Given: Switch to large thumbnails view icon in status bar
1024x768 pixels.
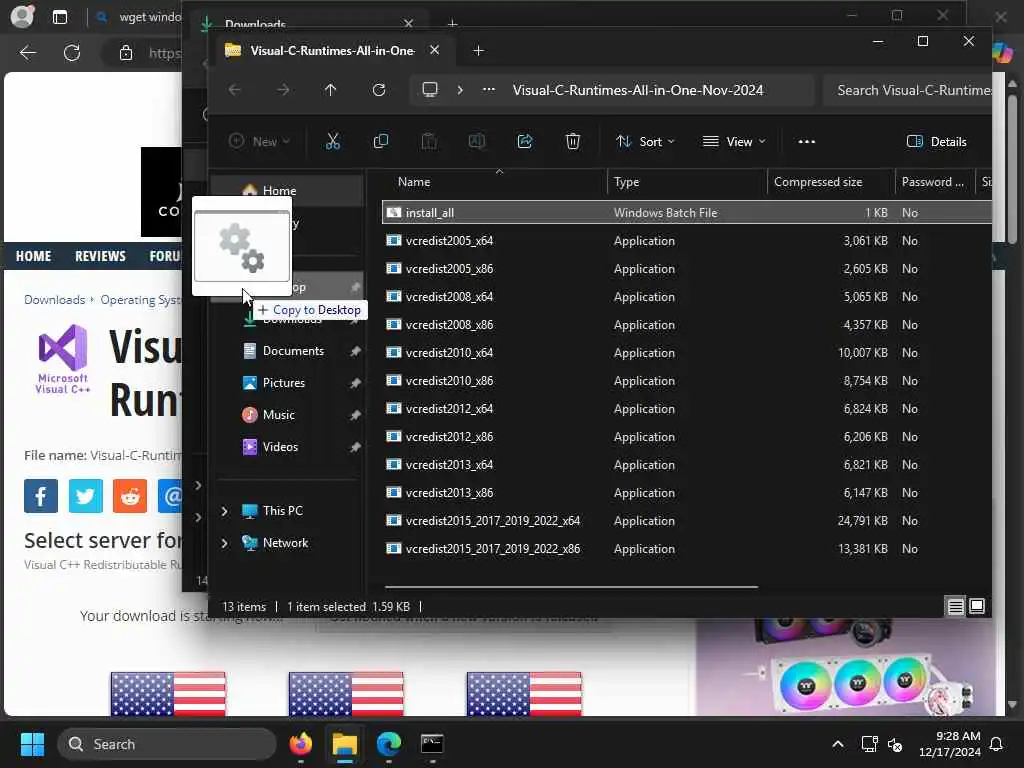Looking at the screenshot, I should click(x=977, y=607).
